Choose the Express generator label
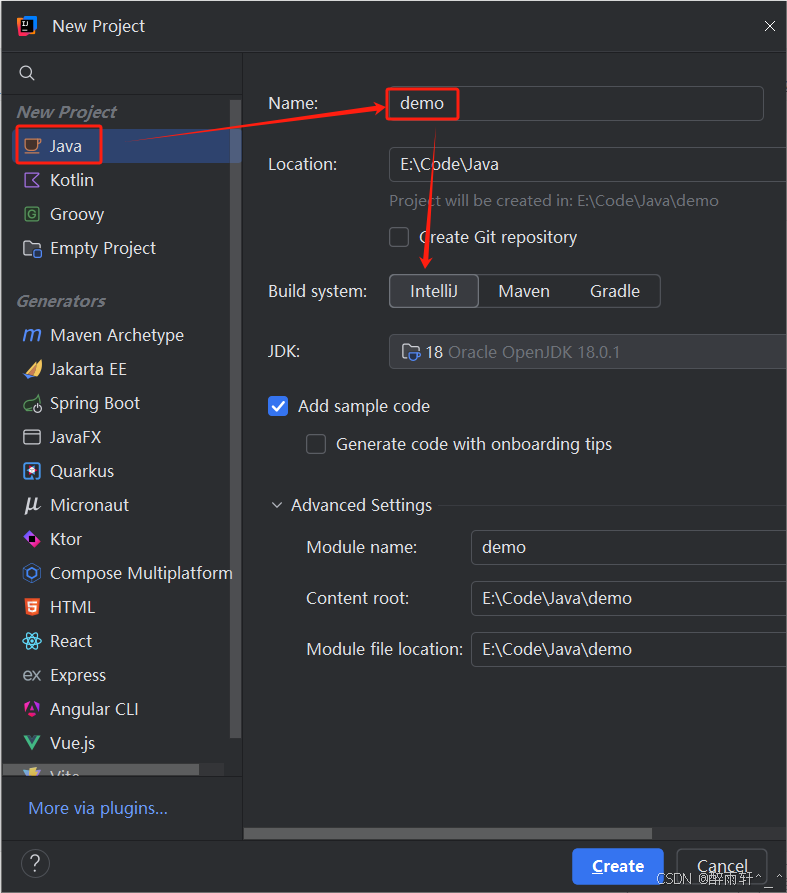787x893 pixels. (78, 675)
